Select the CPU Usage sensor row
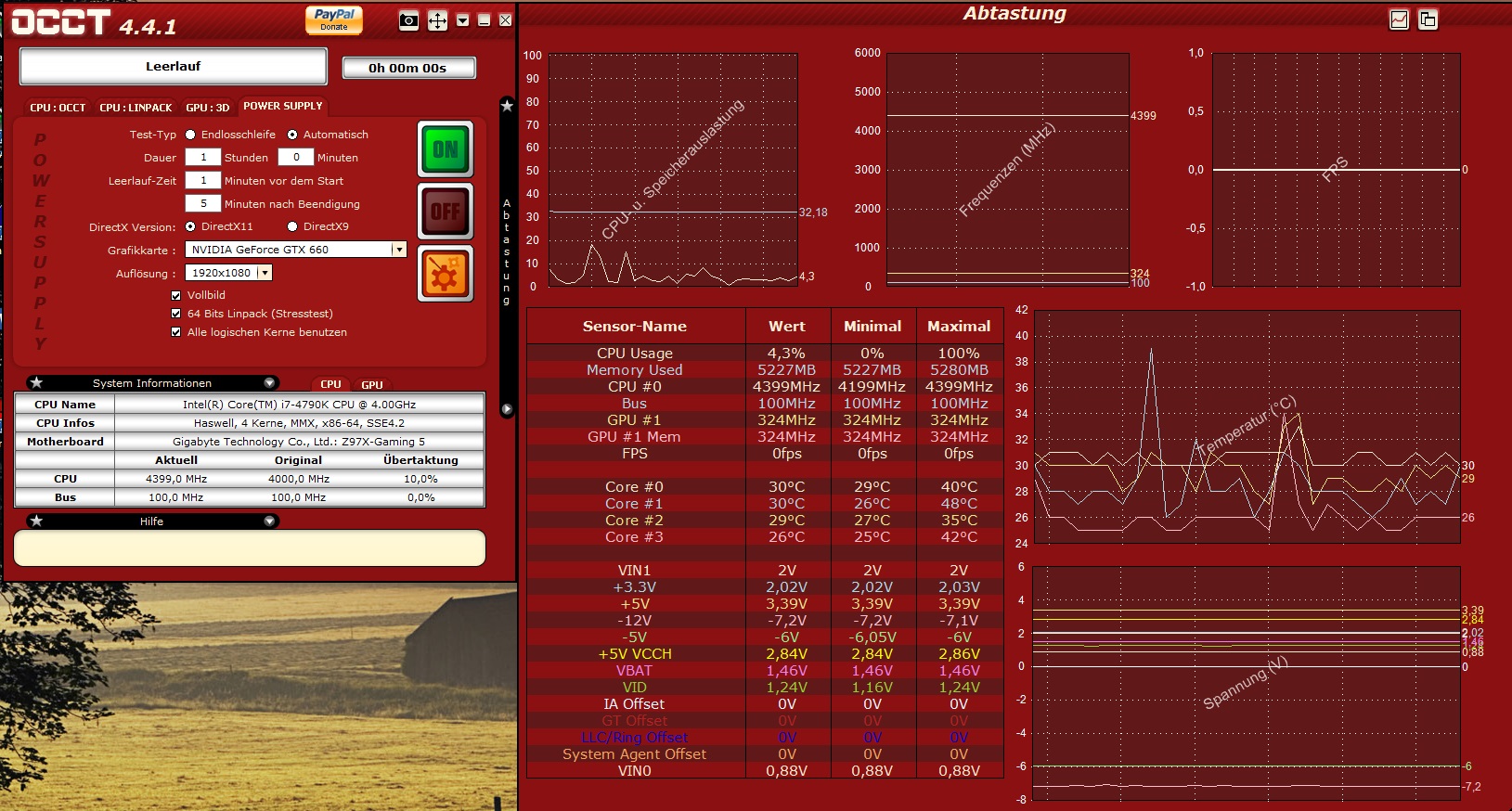The height and width of the screenshot is (811, 1512). point(765,354)
